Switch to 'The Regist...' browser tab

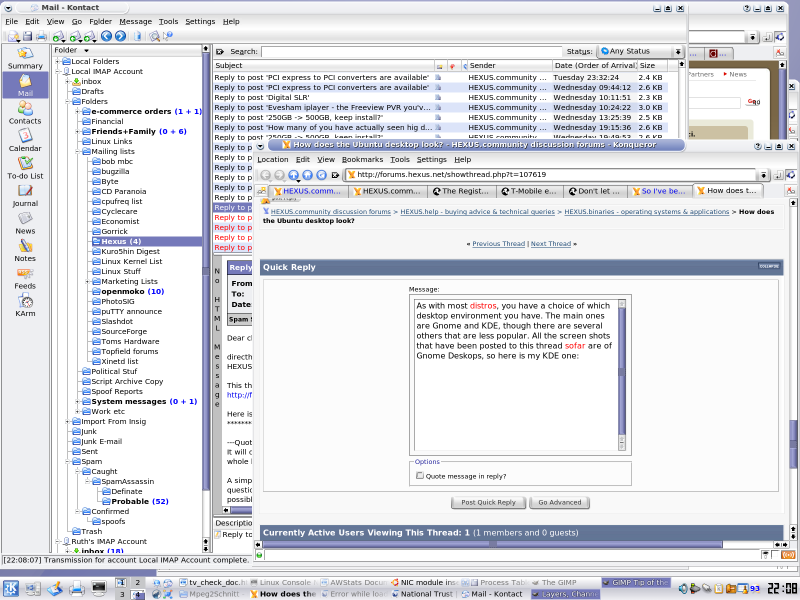[x=464, y=191]
